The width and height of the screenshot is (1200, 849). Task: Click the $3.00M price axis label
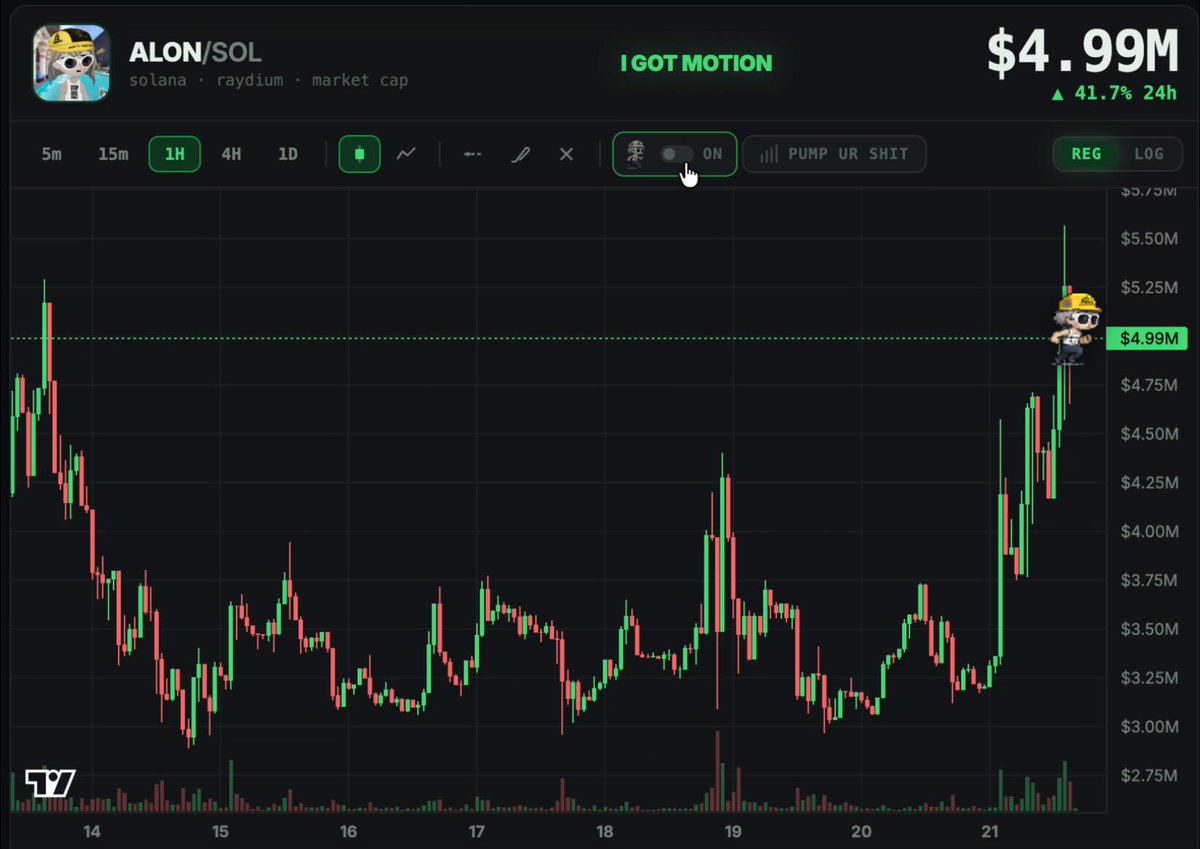[x=1148, y=726]
